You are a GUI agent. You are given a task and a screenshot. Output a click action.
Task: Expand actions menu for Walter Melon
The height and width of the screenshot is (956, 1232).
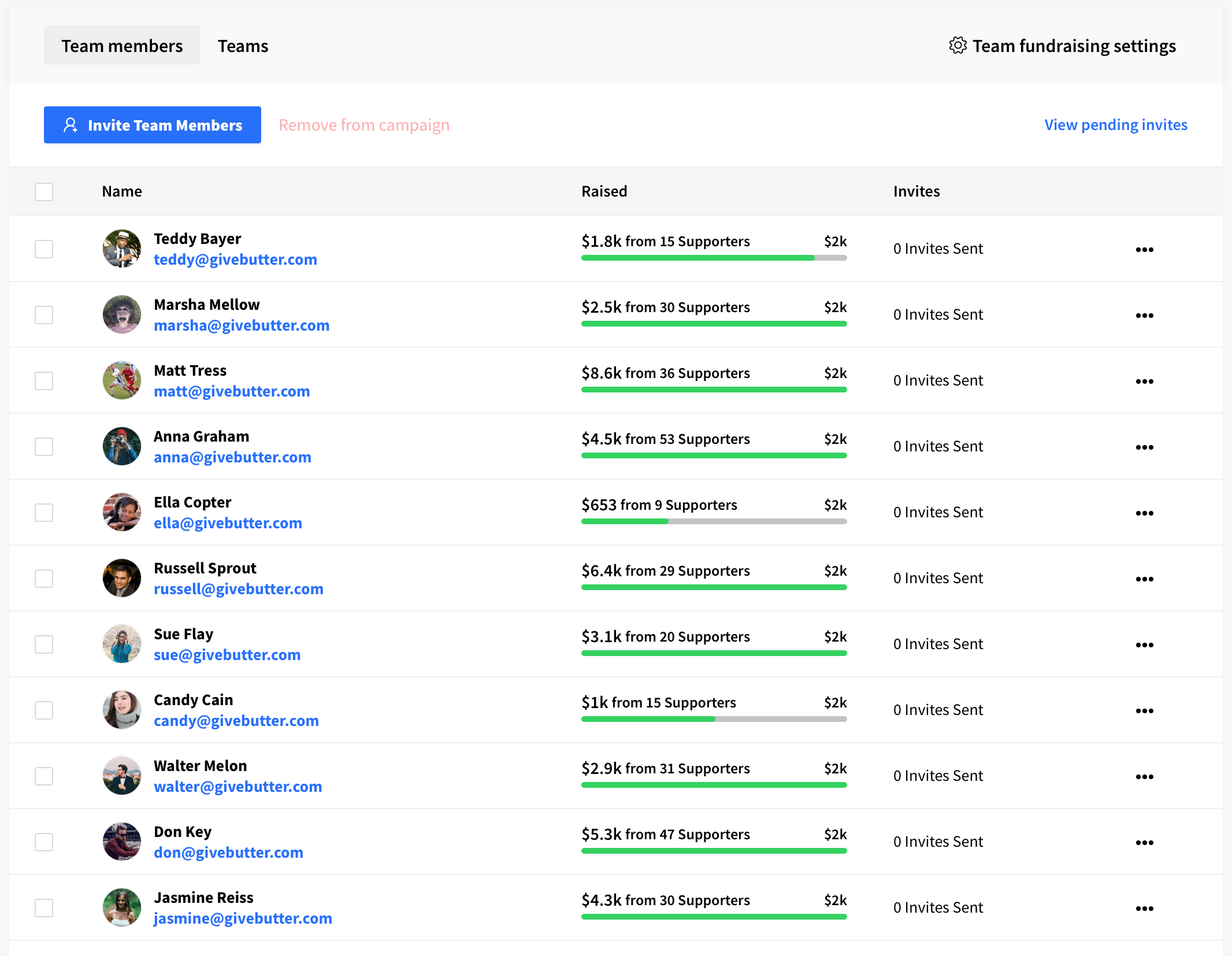click(x=1144, y=777)
